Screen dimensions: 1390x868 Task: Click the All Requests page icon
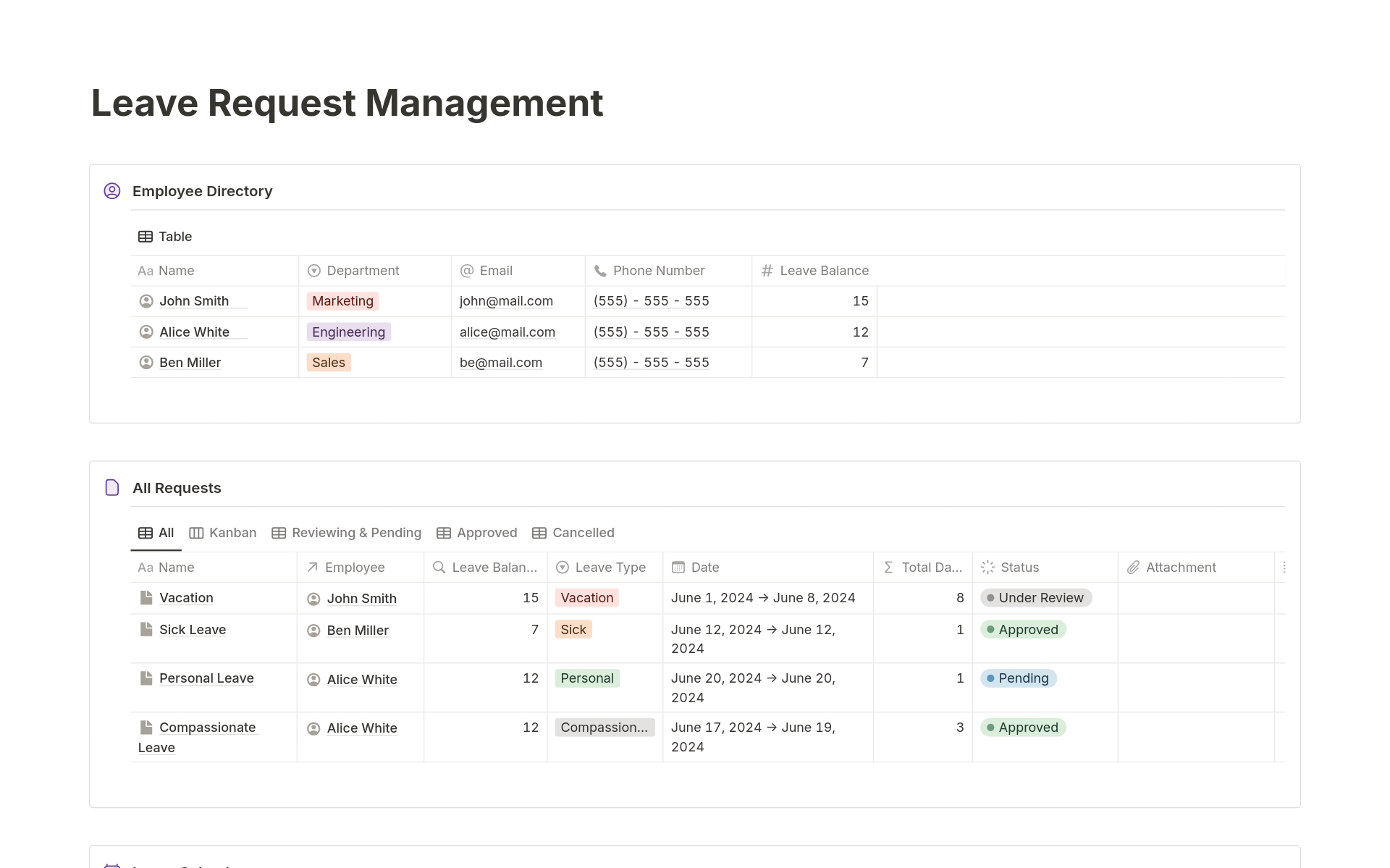coord(112,488)
